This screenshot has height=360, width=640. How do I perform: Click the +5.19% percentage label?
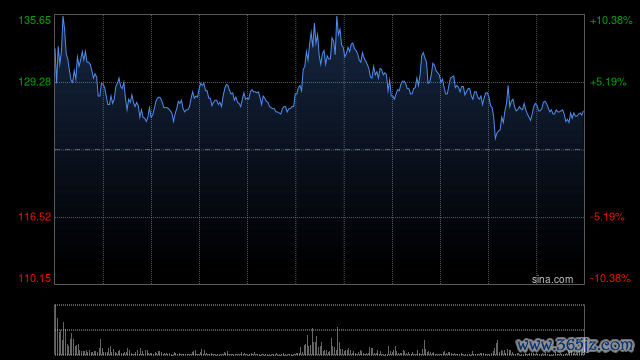click(608, 82)
